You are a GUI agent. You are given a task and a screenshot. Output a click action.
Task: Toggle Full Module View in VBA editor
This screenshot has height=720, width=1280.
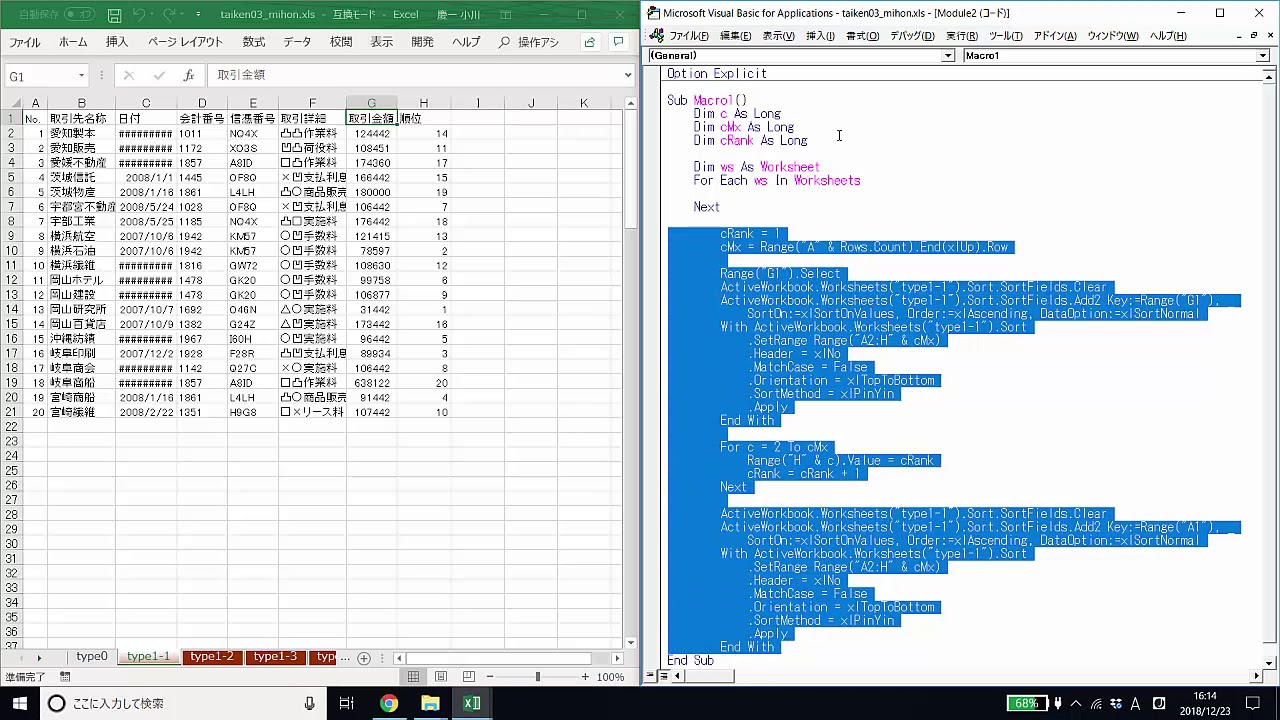pyautogui.click(x=663, y=676)
